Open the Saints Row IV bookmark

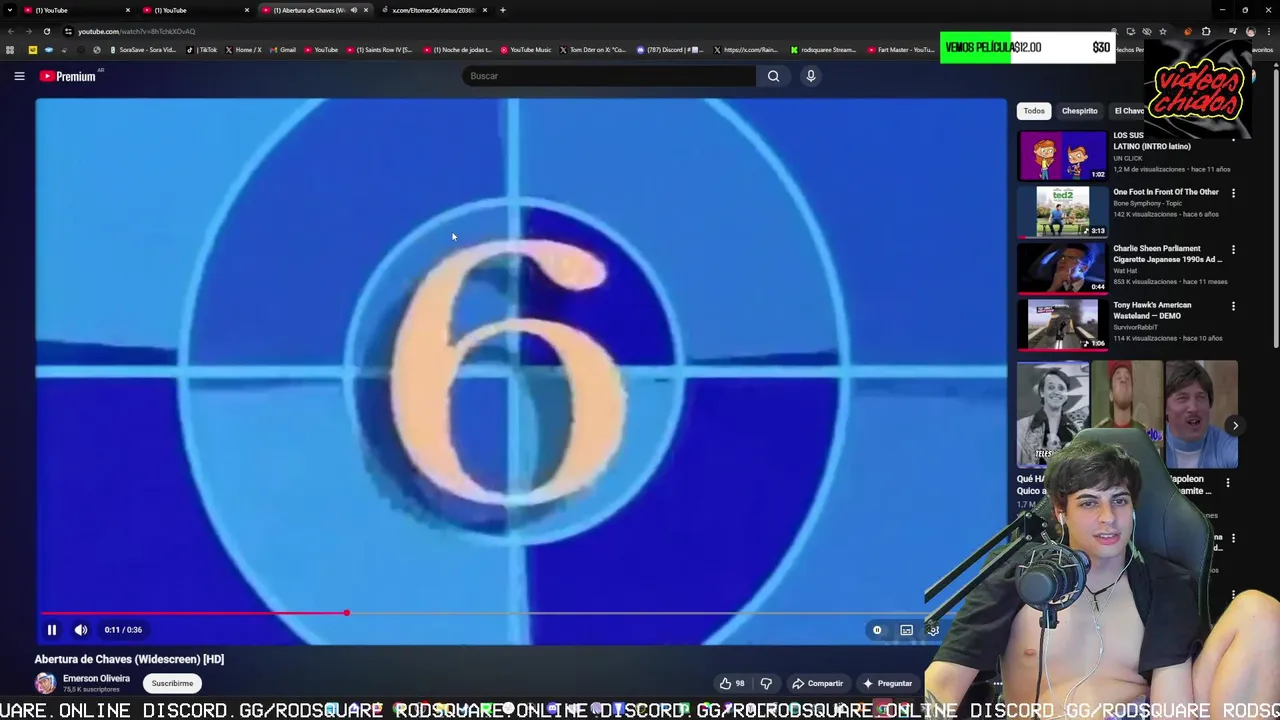coord(379,50)
